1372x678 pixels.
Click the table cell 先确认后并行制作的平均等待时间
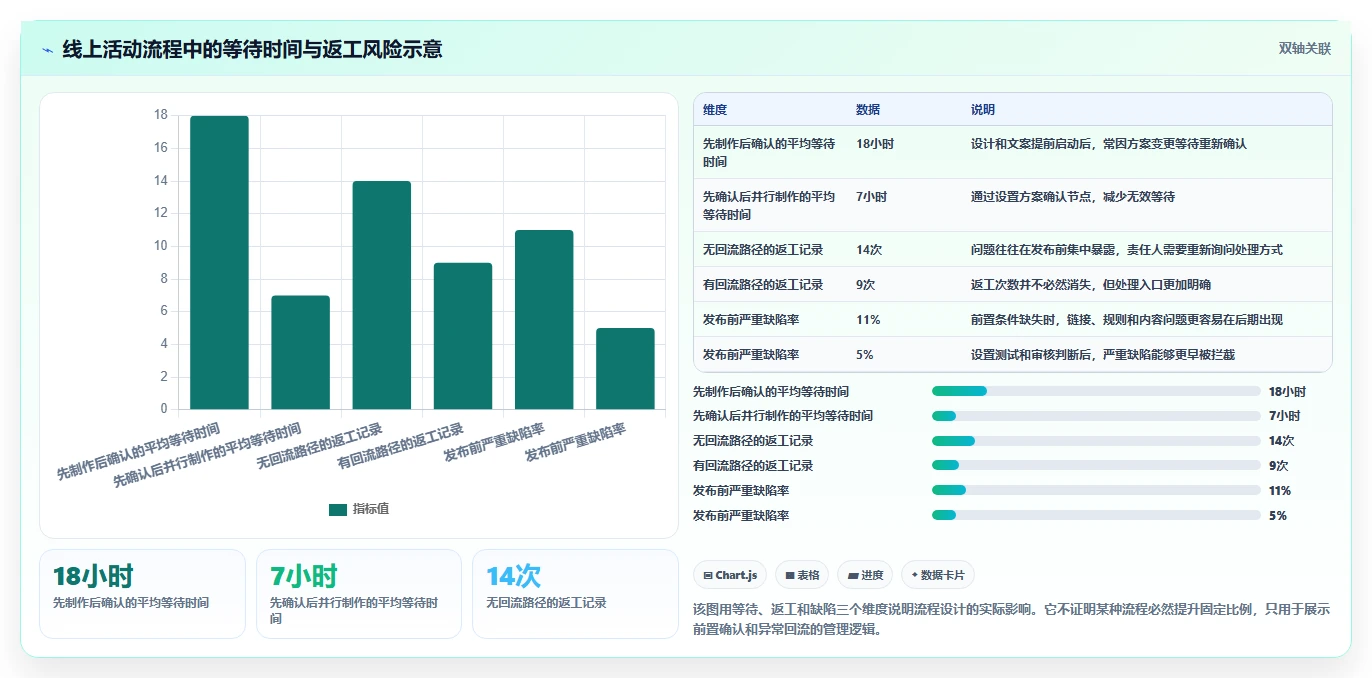pyautogui.click(x=769, y=205)
